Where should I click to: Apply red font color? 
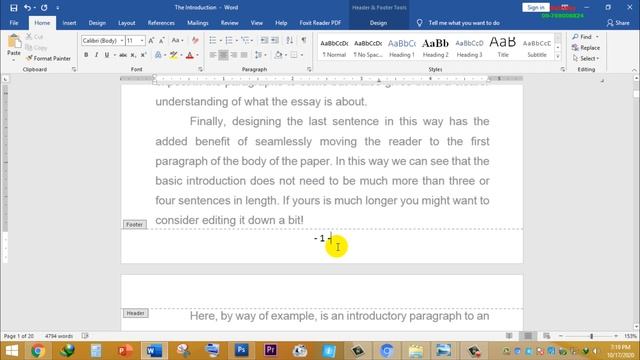coord(190,55)
